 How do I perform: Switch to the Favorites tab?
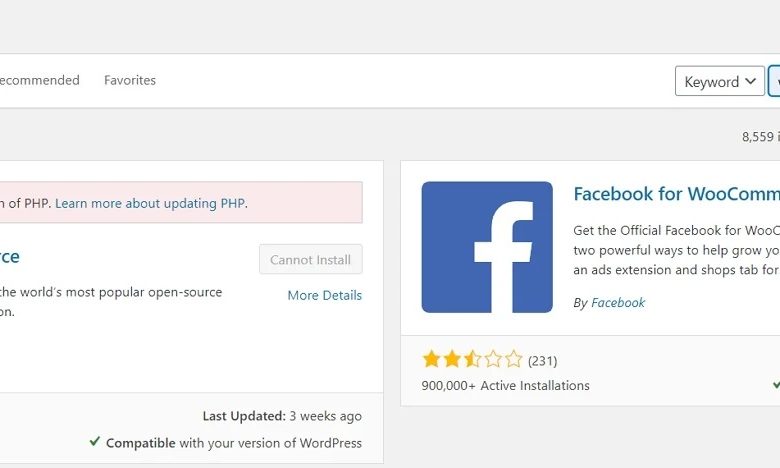pyautogui.click(x=130, y=80)
